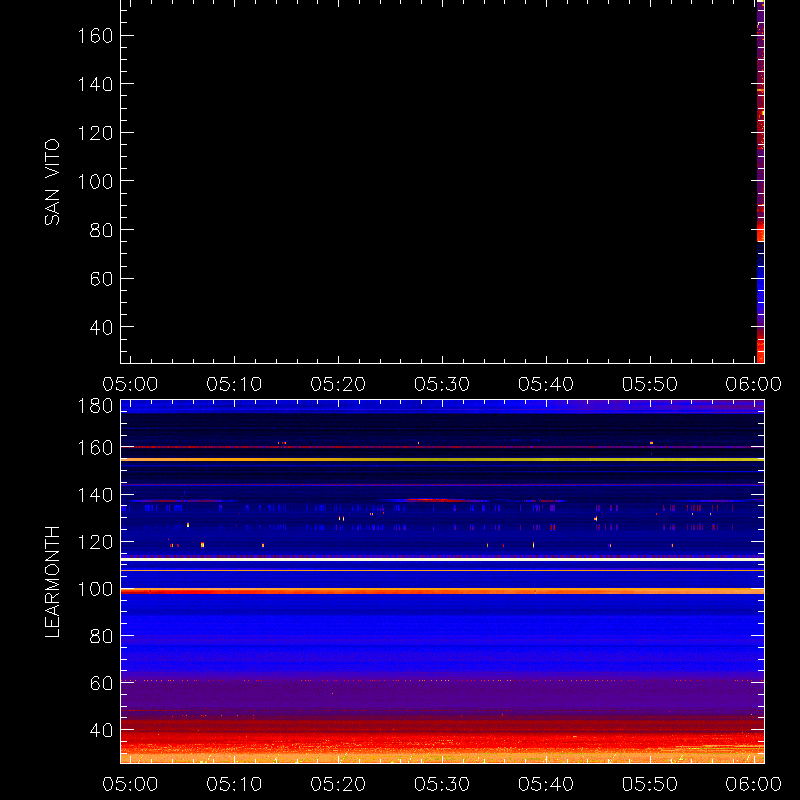Screen dimensions: 800x800
Task: Click the 05:00 time label under the Learmonth plot
Action: tap(130, 784)
